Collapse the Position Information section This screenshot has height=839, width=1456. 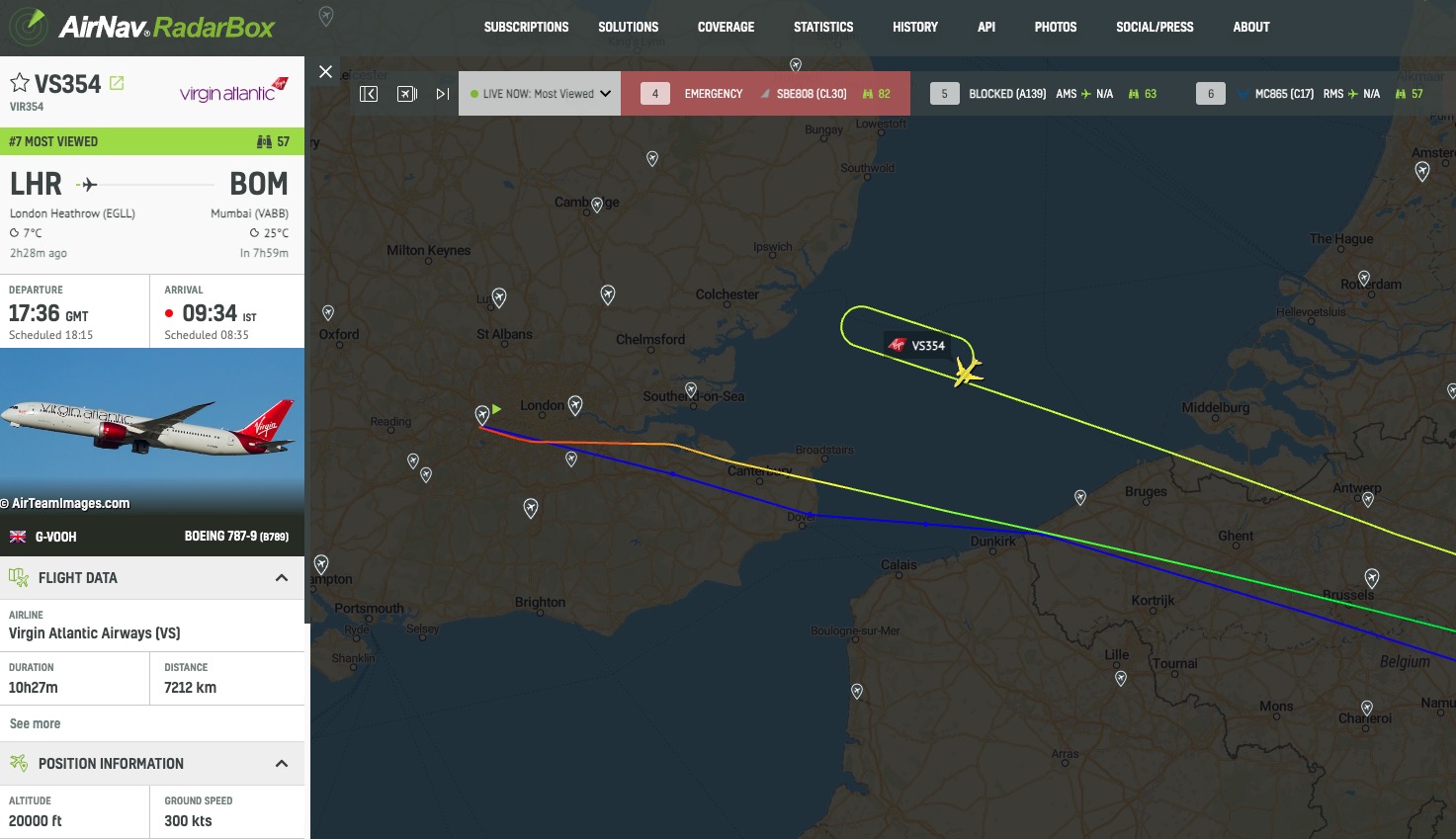[282, 764]
